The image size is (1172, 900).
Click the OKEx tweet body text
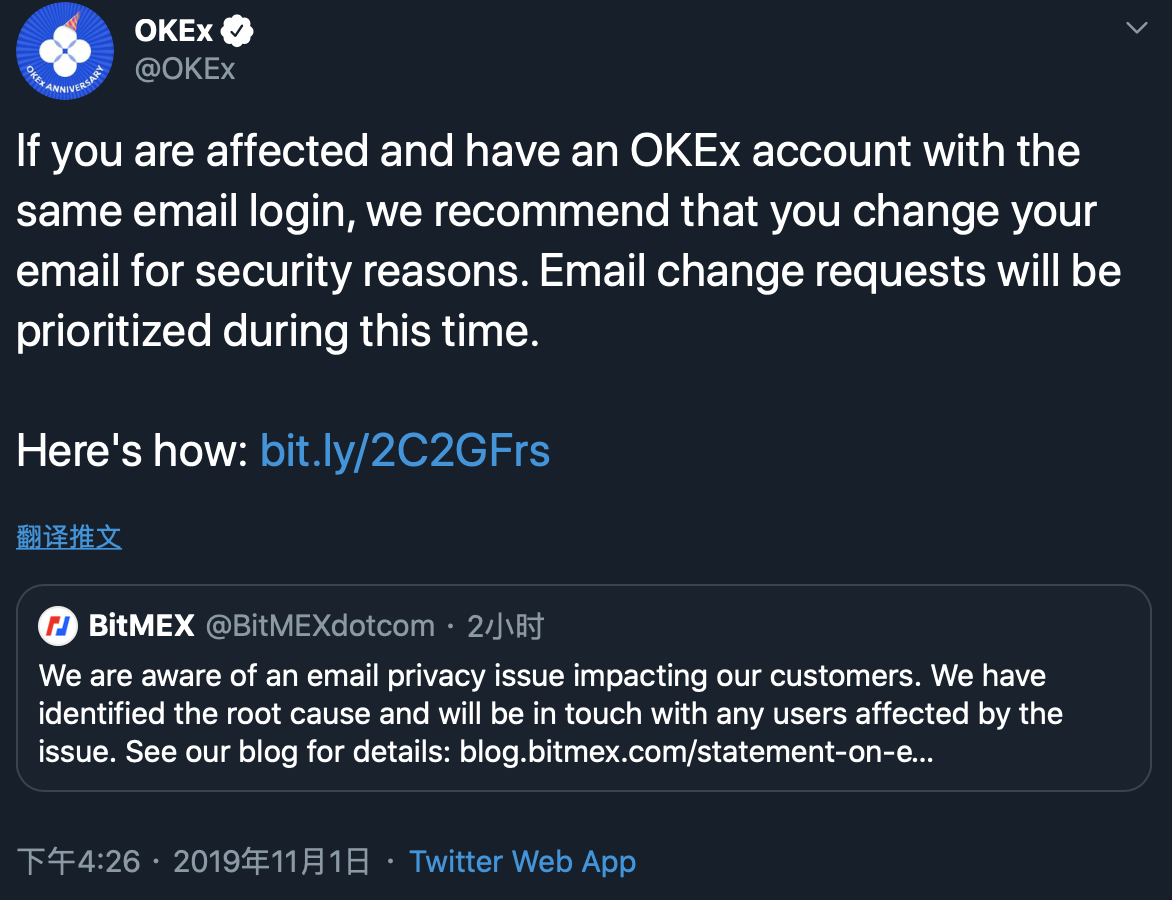pos(568,241)
